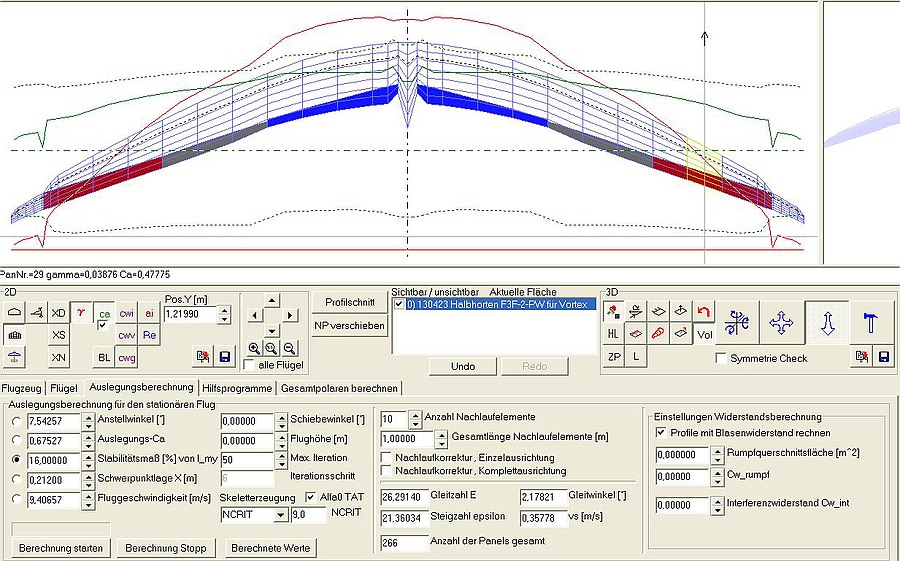Click the blue hammer tool icon

pos(870,322)
